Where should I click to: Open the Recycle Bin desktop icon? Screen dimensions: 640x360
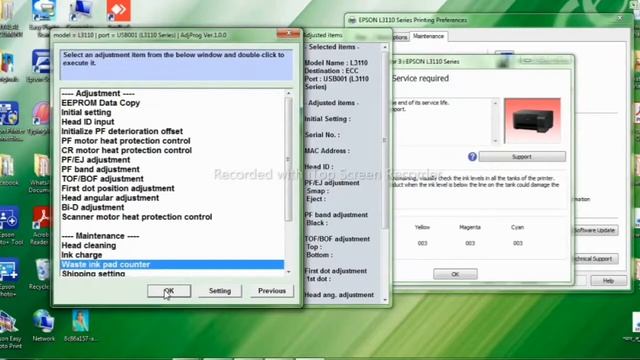40,274
